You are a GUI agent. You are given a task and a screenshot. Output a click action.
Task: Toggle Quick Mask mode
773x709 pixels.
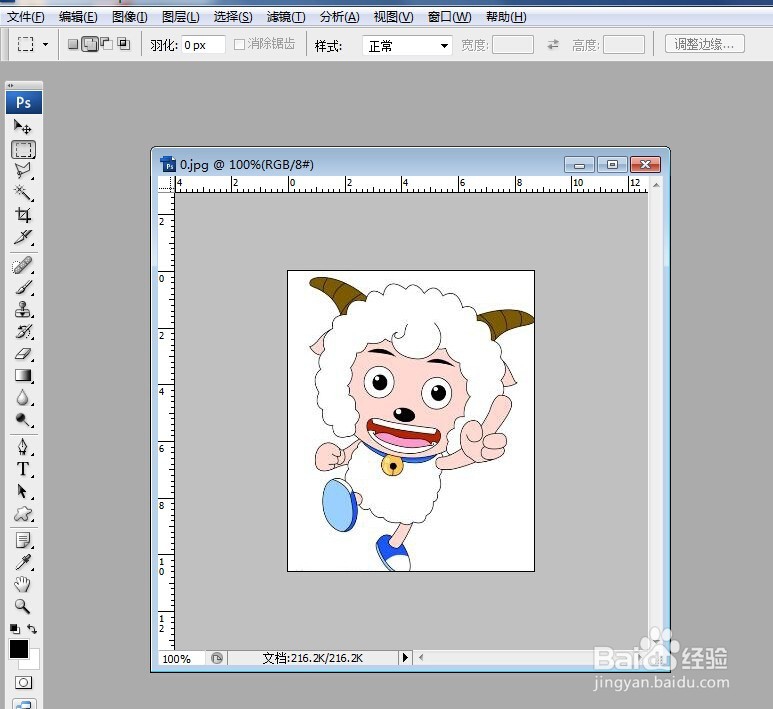tap(23, 682)
